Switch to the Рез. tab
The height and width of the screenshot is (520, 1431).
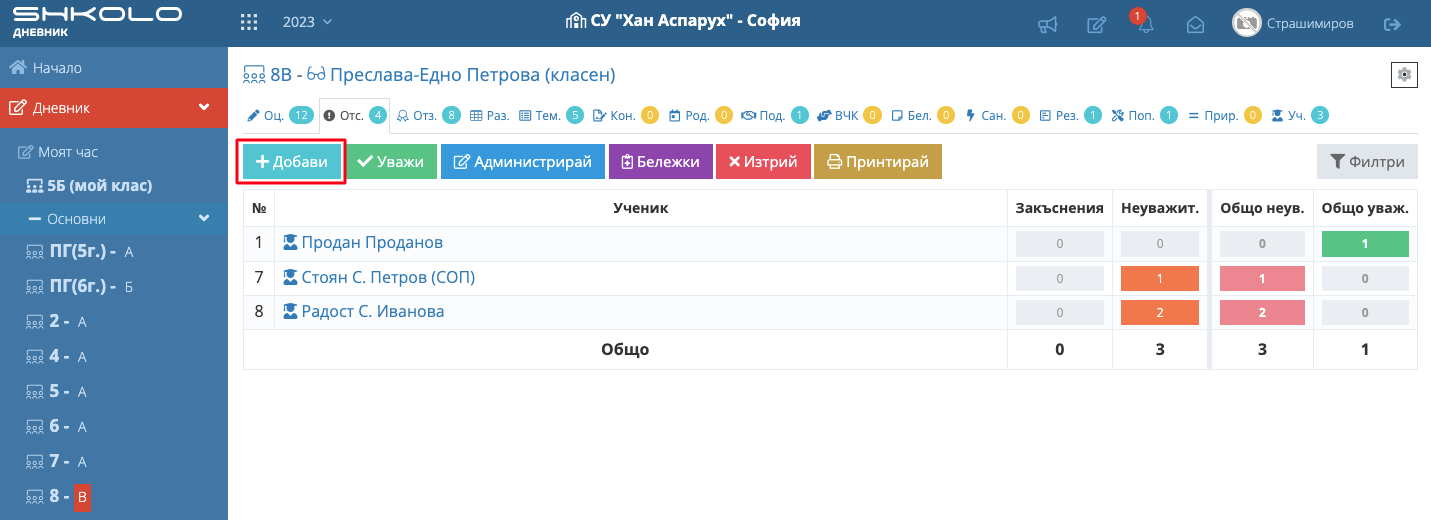(x=1071, y=115)
